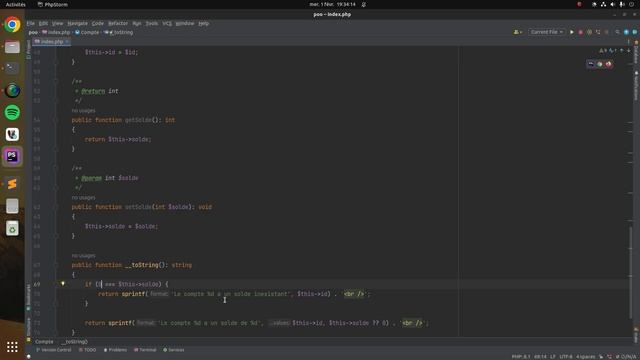Show Applications grid in the dock
The height and width of the screenshot is (360, 640).
coord(12,347)
